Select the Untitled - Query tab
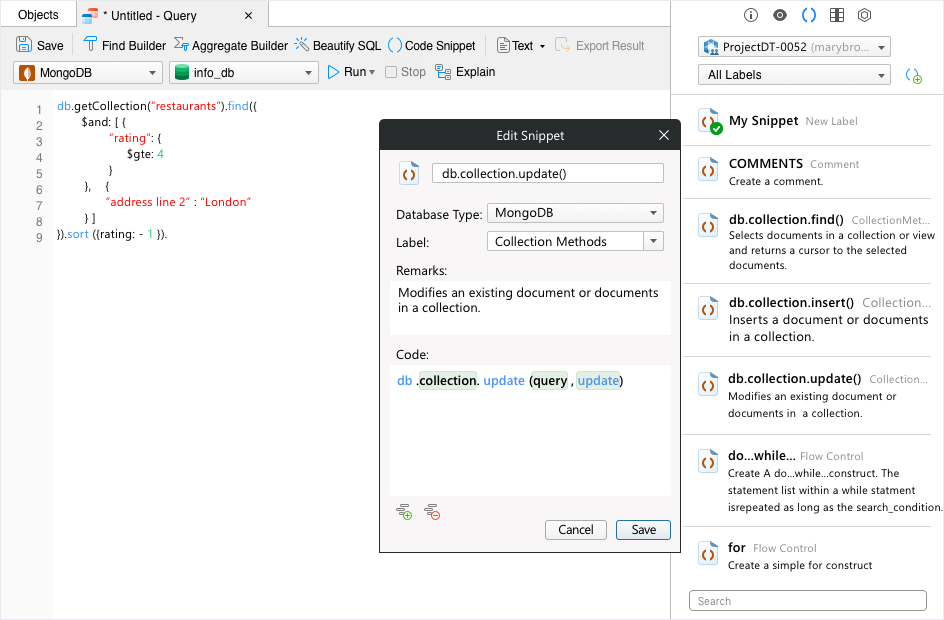The width and height of the screenshot is (944, 620). [x=172, y=16]
